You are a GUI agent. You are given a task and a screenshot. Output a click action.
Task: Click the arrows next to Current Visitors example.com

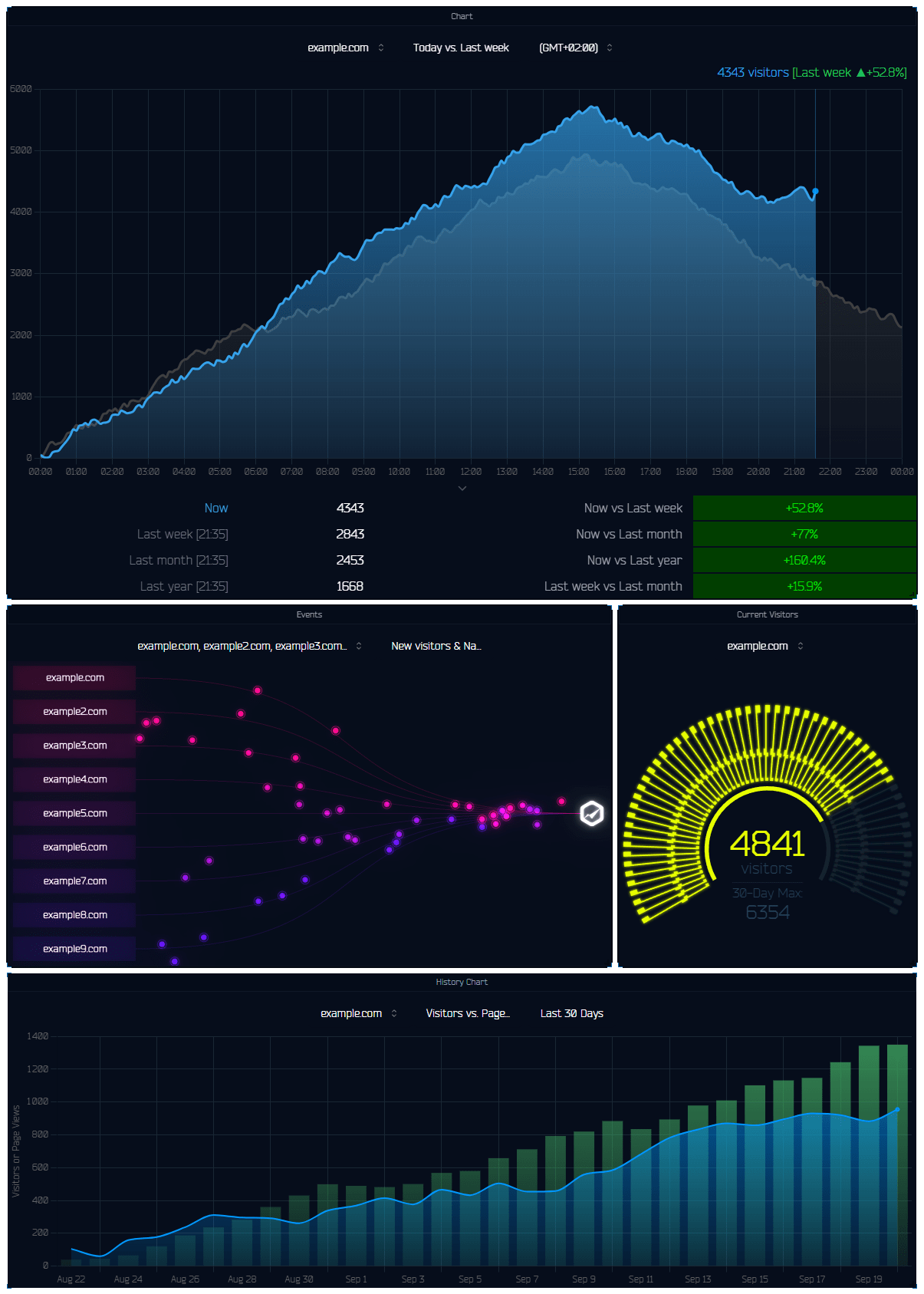coord(801,646)
